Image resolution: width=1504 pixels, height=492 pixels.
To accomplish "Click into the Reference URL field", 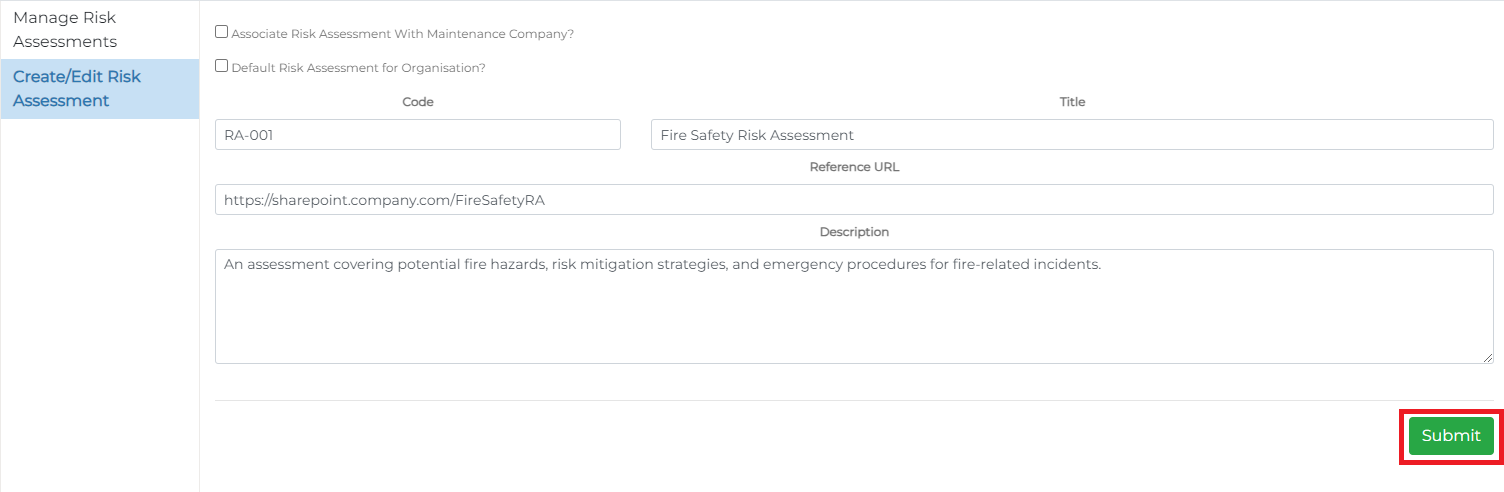I will coord(854,200).
